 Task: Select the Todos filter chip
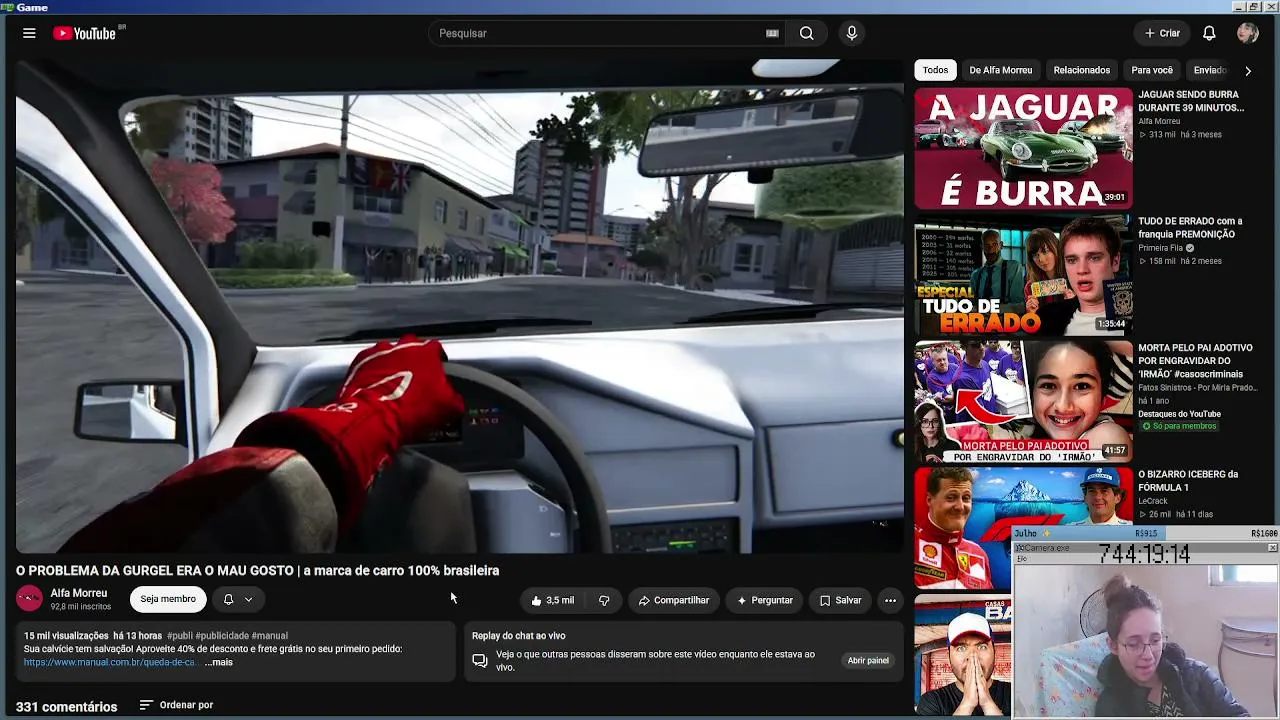click(x=935, y=70)
